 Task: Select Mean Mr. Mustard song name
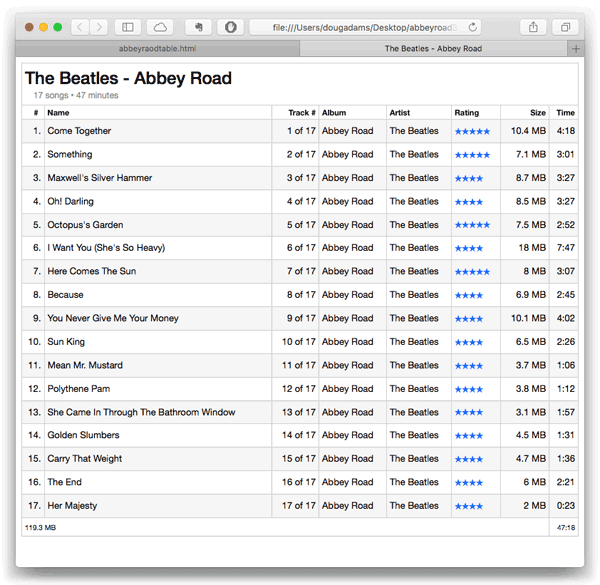coord(85,365)
